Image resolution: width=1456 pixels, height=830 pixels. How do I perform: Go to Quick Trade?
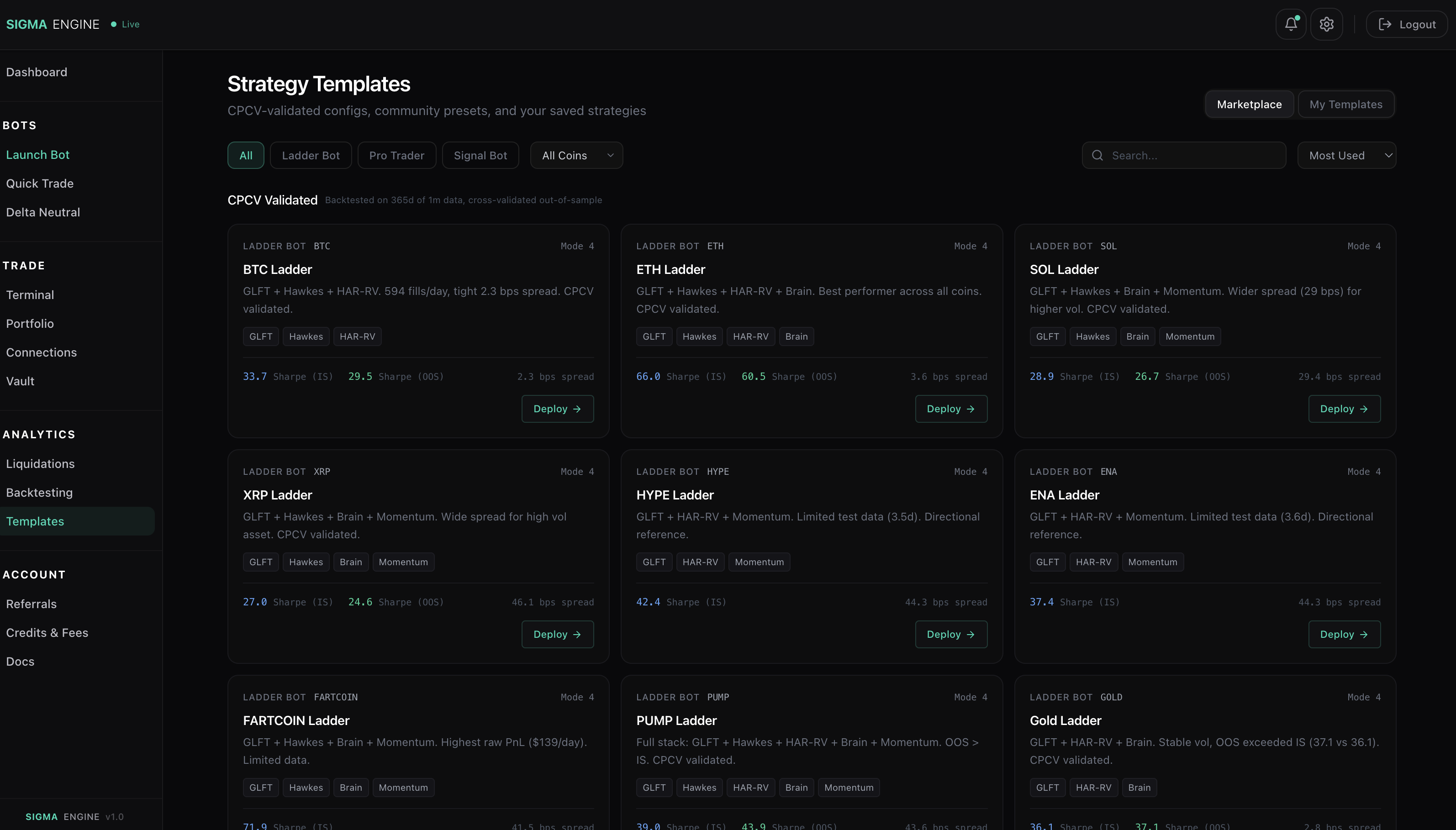pyautogui.click(x=40, y=183)
